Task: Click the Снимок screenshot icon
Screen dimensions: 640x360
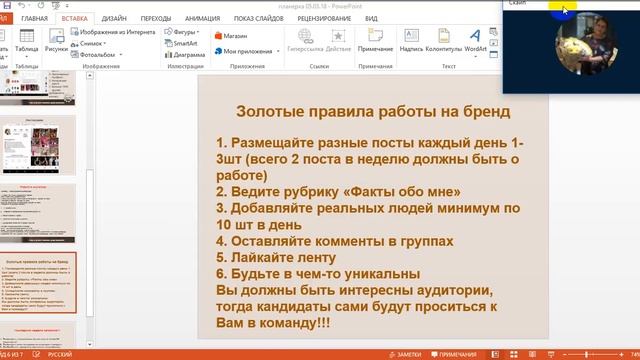Action: [x=75, y=43]
